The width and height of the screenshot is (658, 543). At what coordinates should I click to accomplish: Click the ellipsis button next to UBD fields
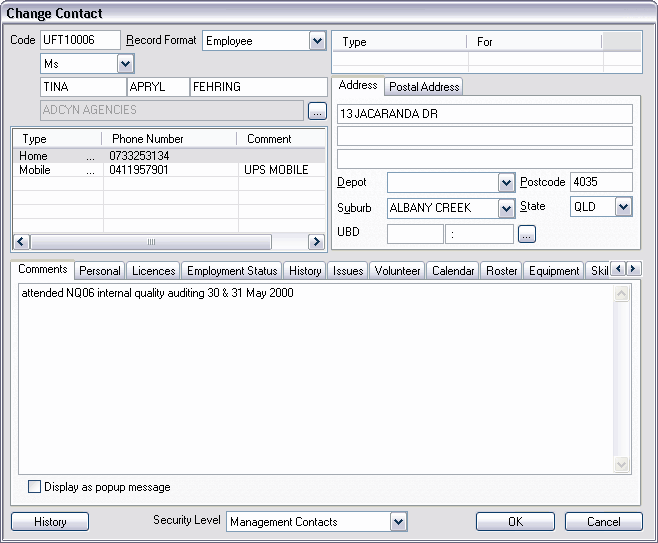pyautogui.click(x=527, y=234)
